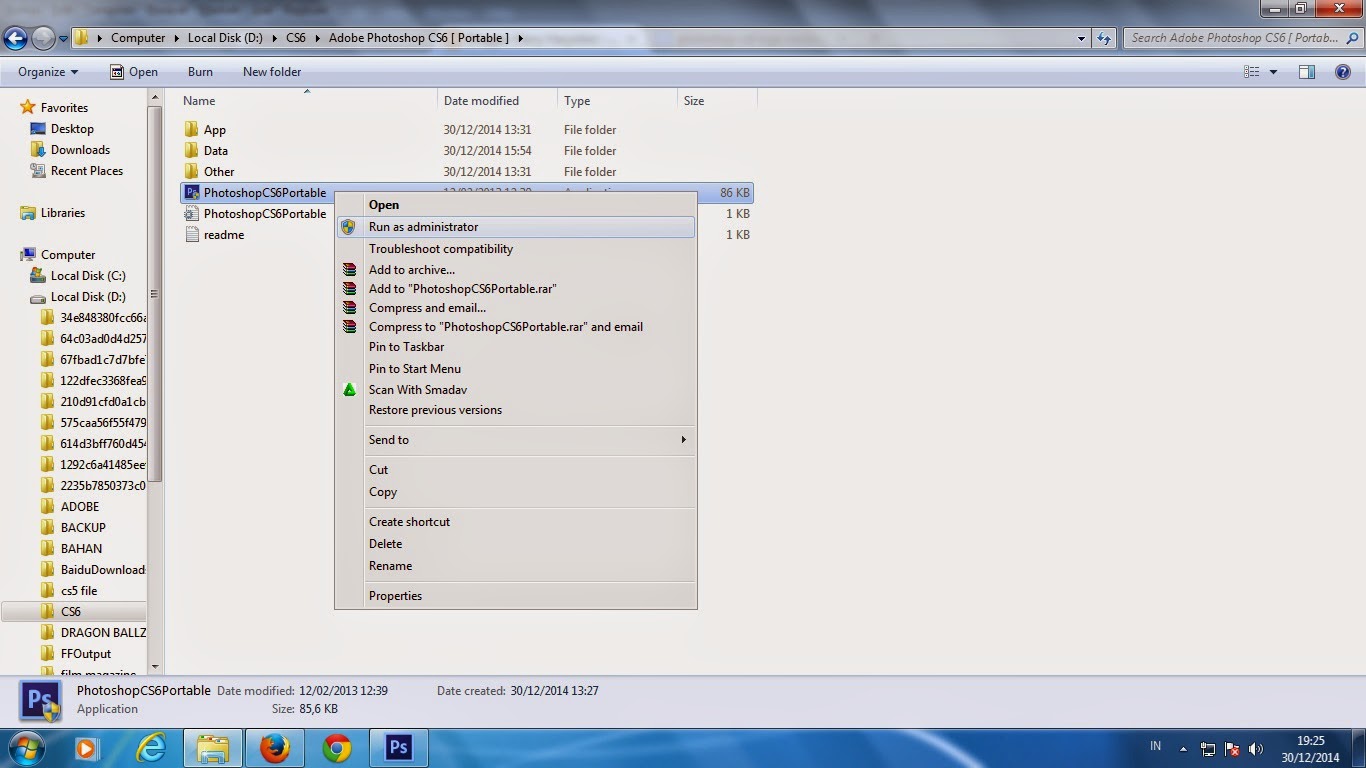
Task: Expand path arrow after Computer in address bar
Action: pos(176,38)
